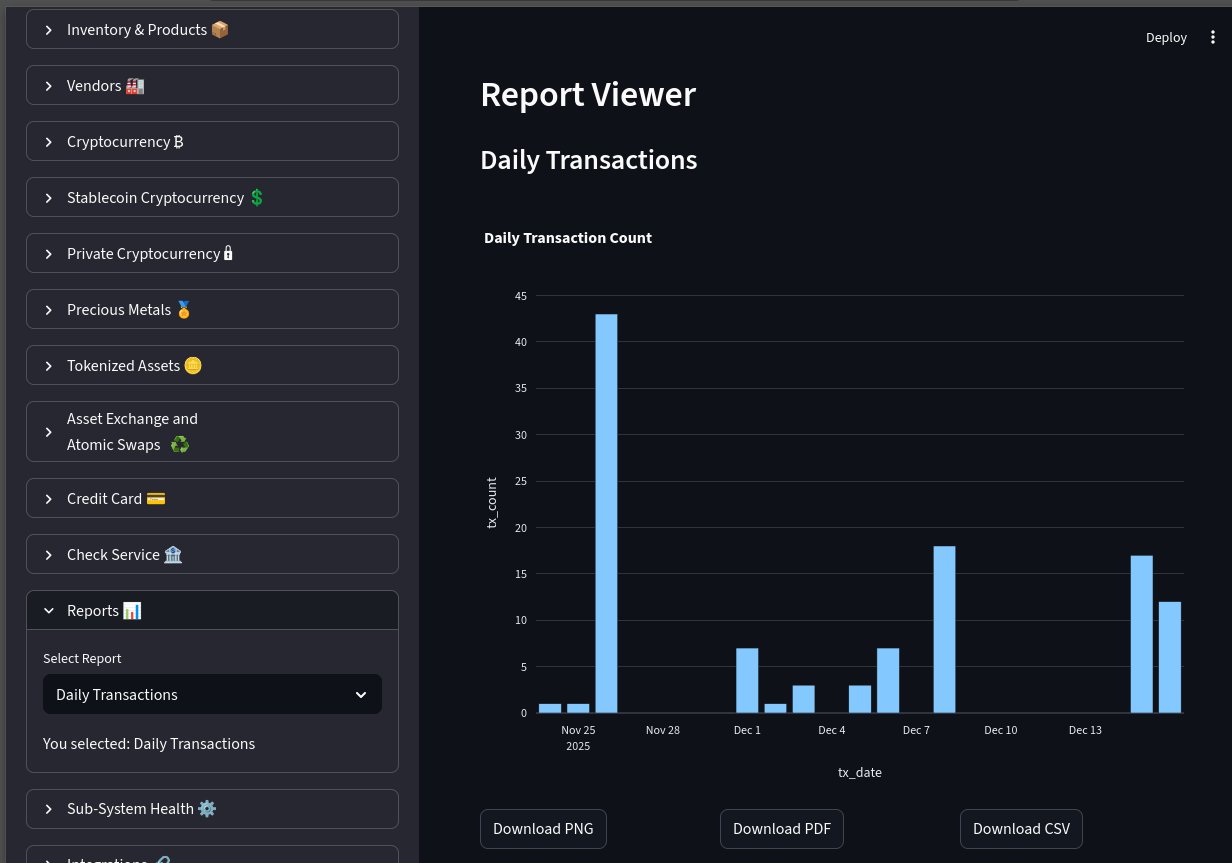Click the medal emoji beside Precious Metals
This screenshot has height=863, width=1232.
(x=183, y=310)
